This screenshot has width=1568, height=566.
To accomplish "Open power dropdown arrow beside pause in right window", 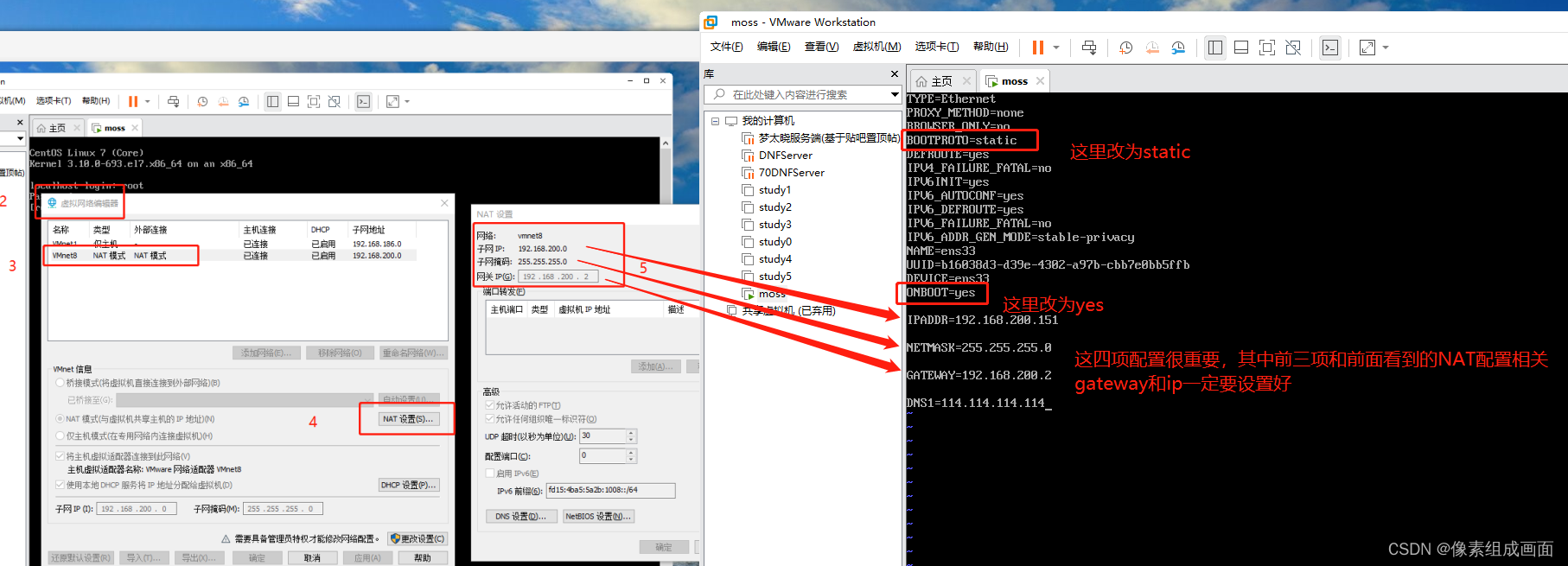I will point(1056,48).
